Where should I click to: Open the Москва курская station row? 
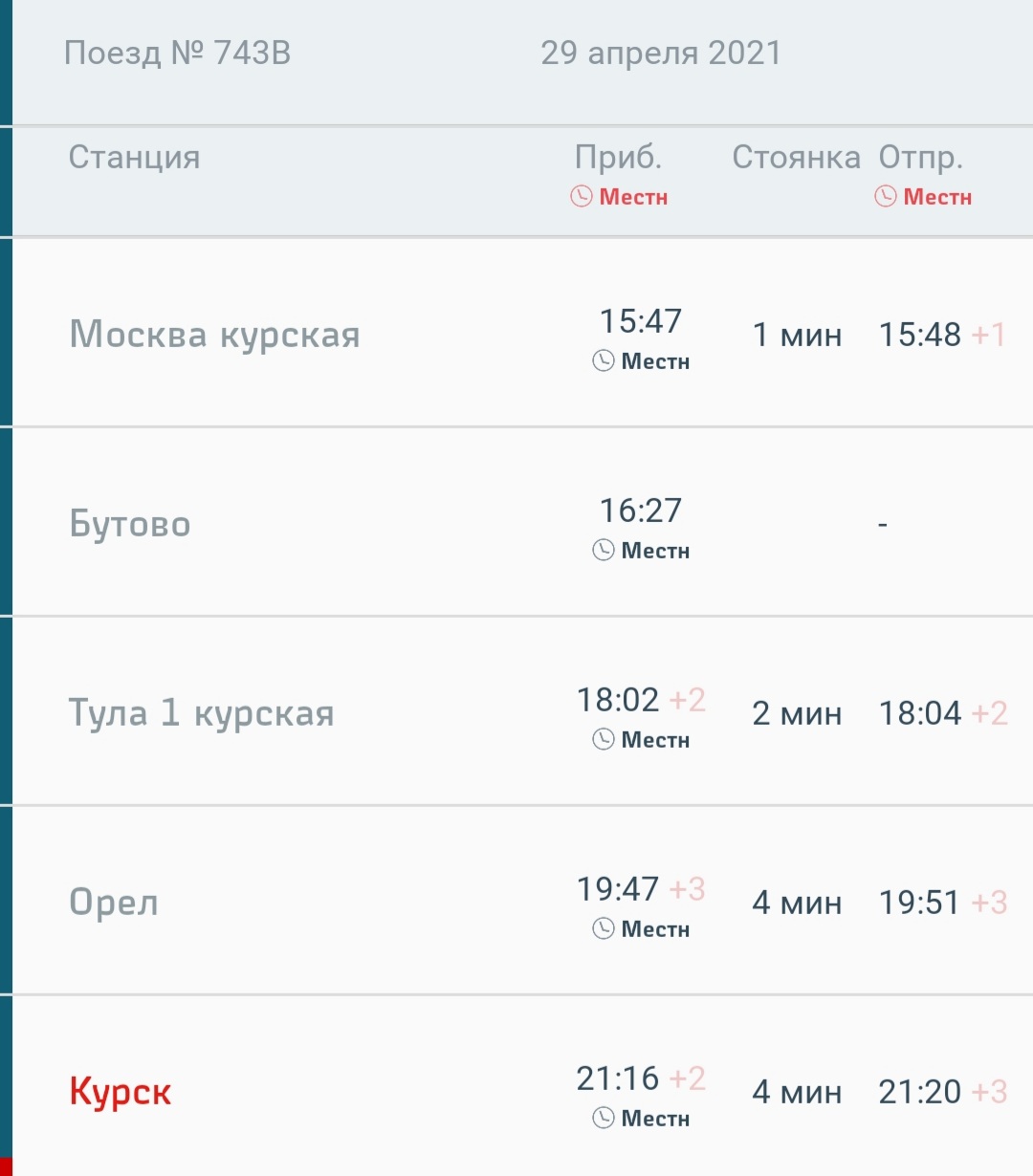pos(214,335)
